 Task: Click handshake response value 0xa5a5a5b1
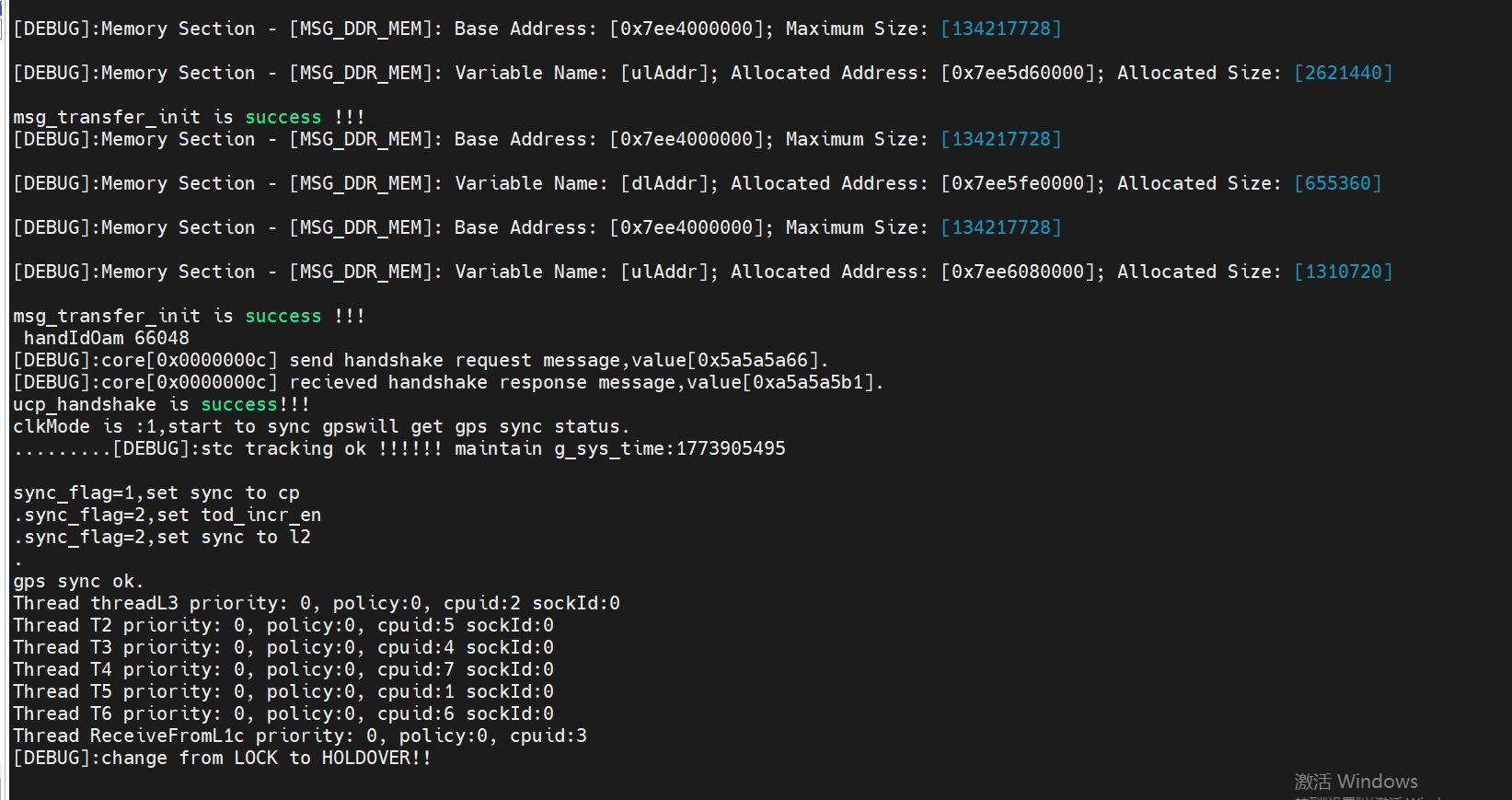click(x=808, y=382)
